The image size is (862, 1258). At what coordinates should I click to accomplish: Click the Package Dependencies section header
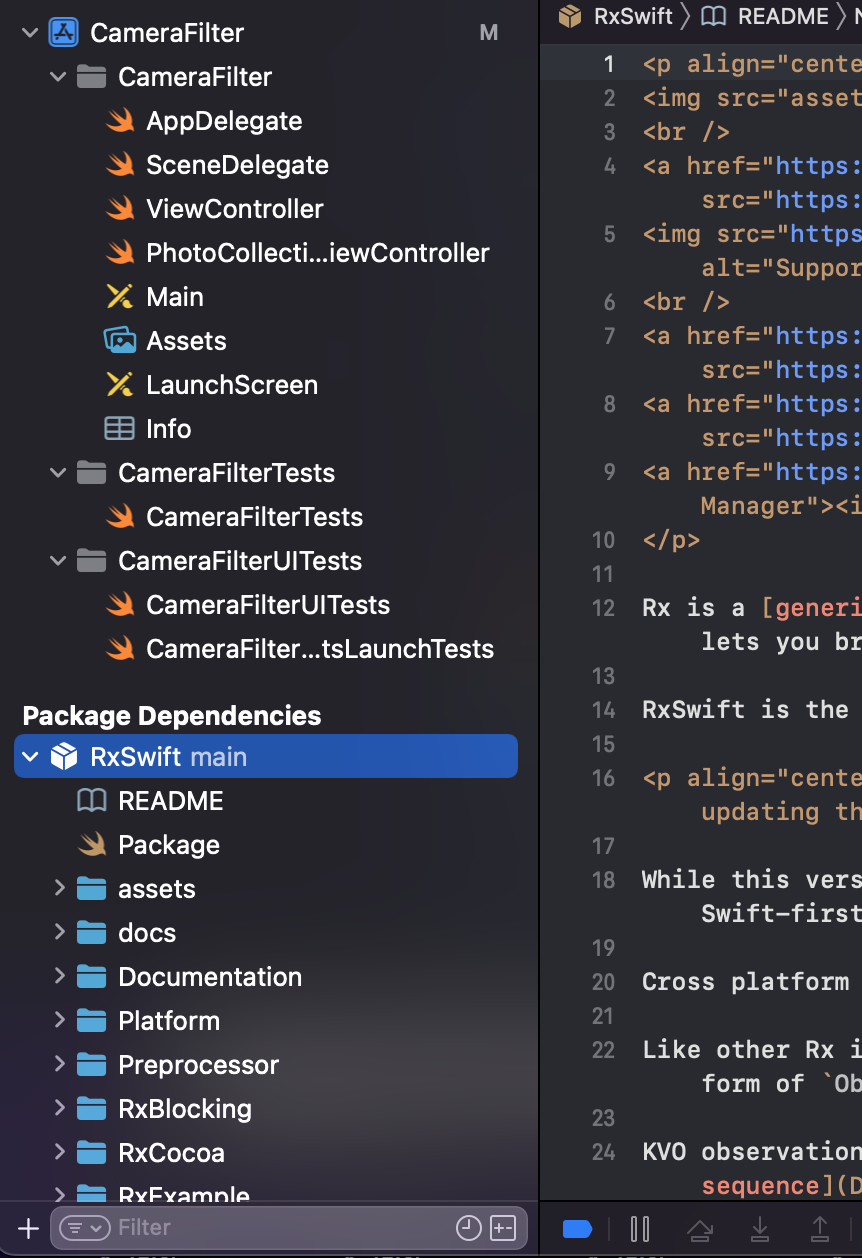click(x=172, y=716)
